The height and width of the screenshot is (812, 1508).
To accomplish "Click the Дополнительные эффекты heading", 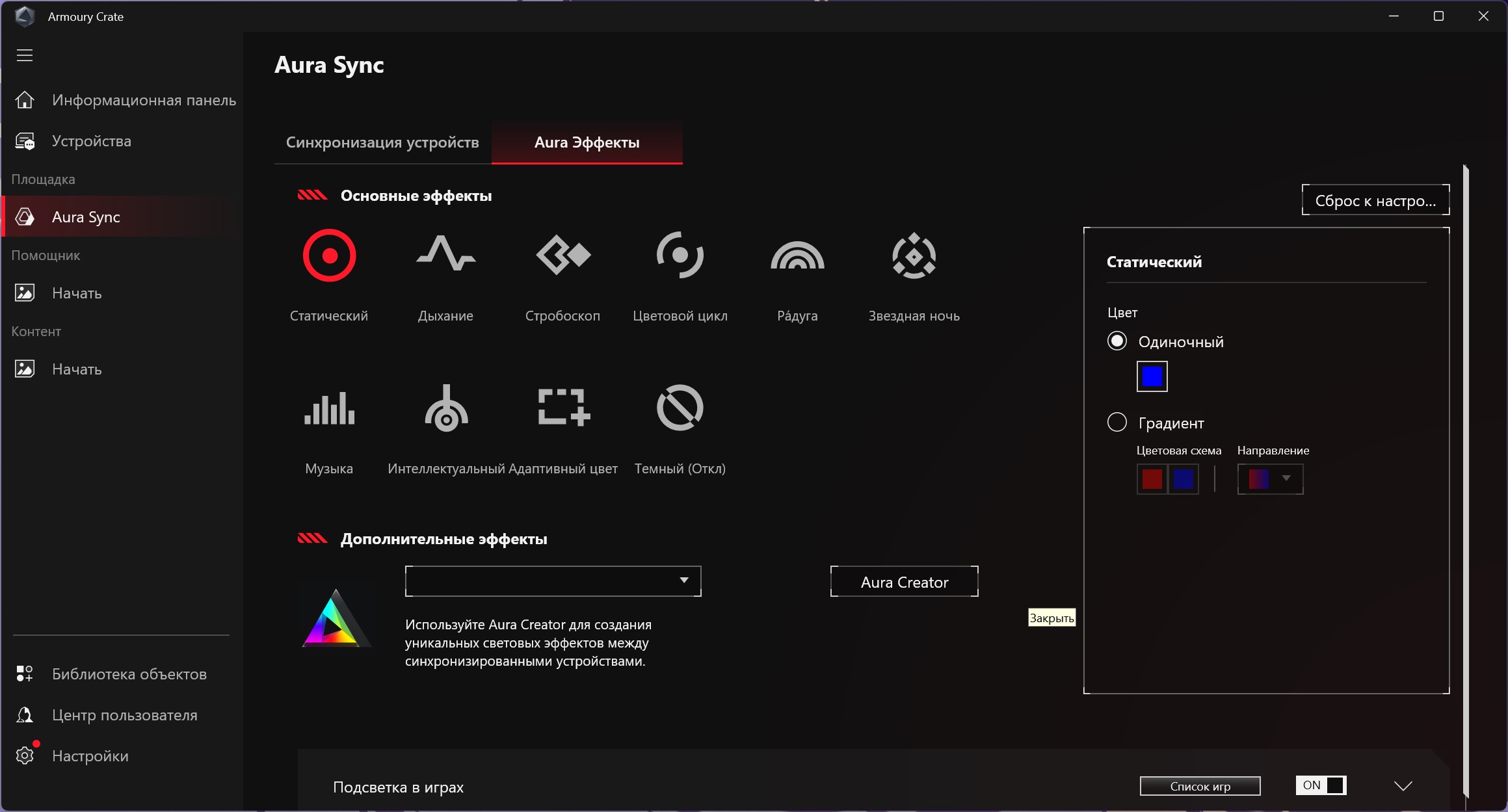I will point(443,539).
